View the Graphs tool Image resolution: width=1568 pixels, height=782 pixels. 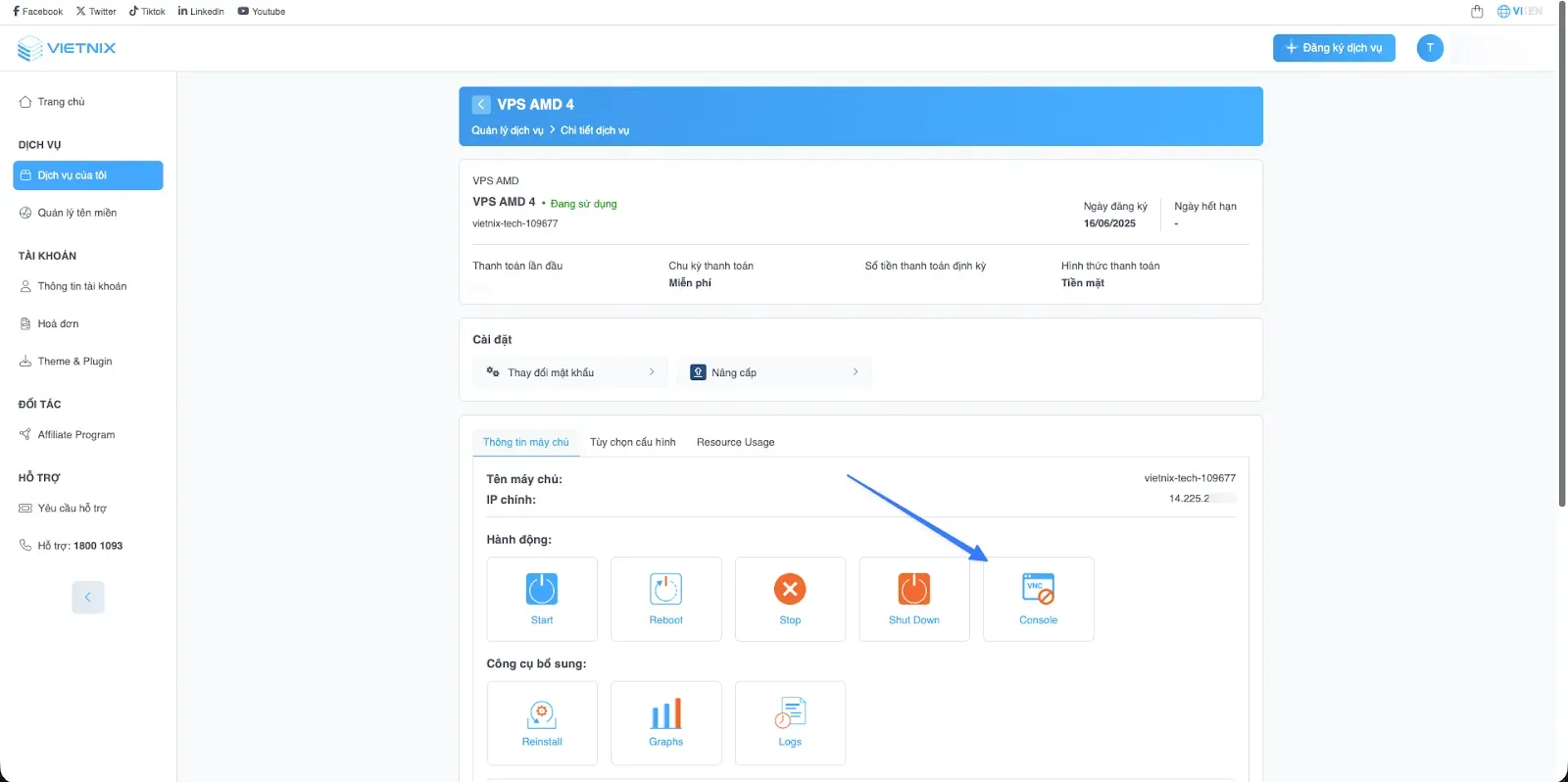click(665, 714)
